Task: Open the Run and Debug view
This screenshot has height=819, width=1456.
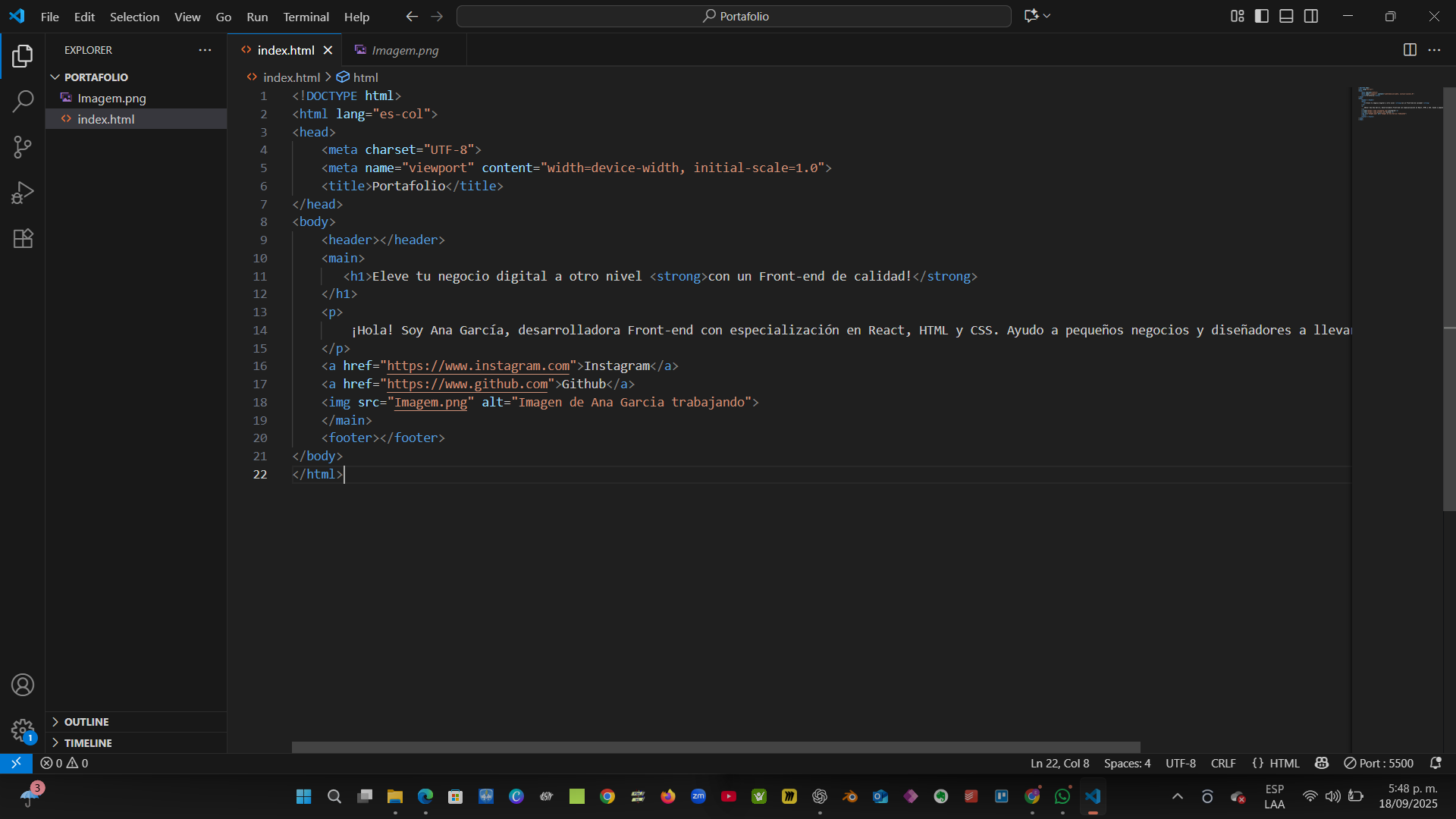Action: coord(23,193)
